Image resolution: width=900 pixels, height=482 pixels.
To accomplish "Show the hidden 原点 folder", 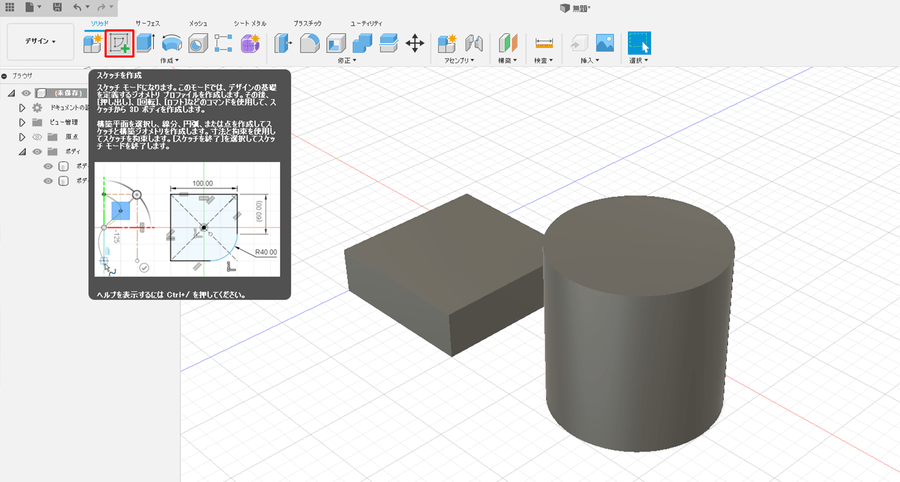I will [x=37, y=137].
